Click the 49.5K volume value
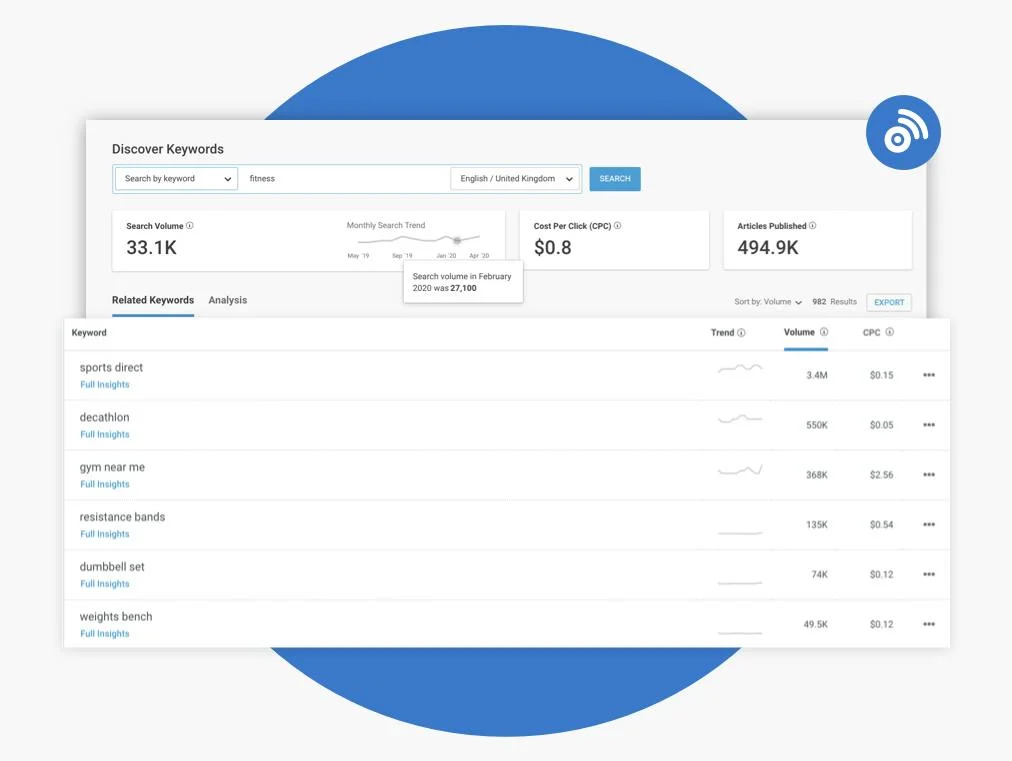 [x=815, y=624]
